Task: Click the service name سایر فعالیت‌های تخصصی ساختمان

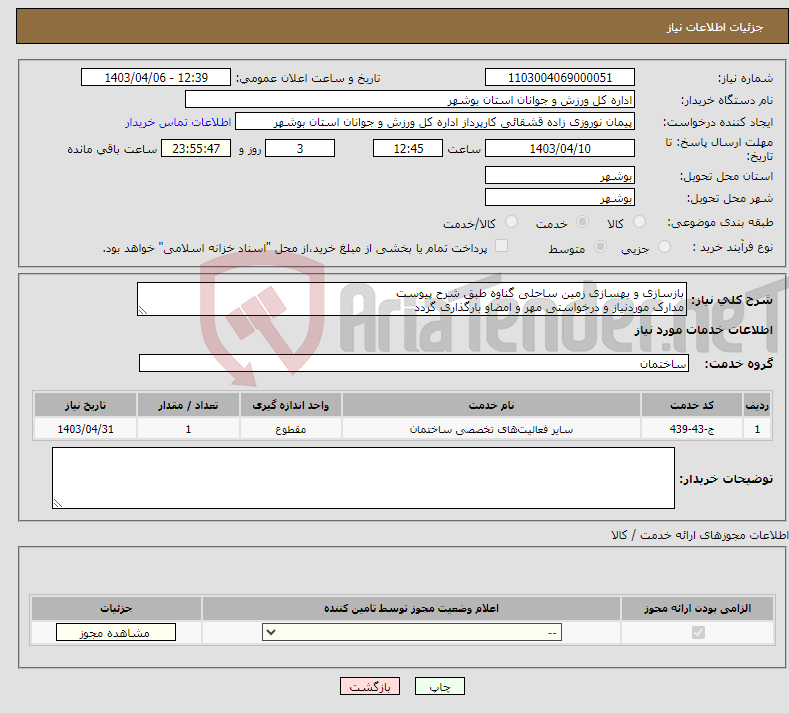Action: [x=491, y=429]
